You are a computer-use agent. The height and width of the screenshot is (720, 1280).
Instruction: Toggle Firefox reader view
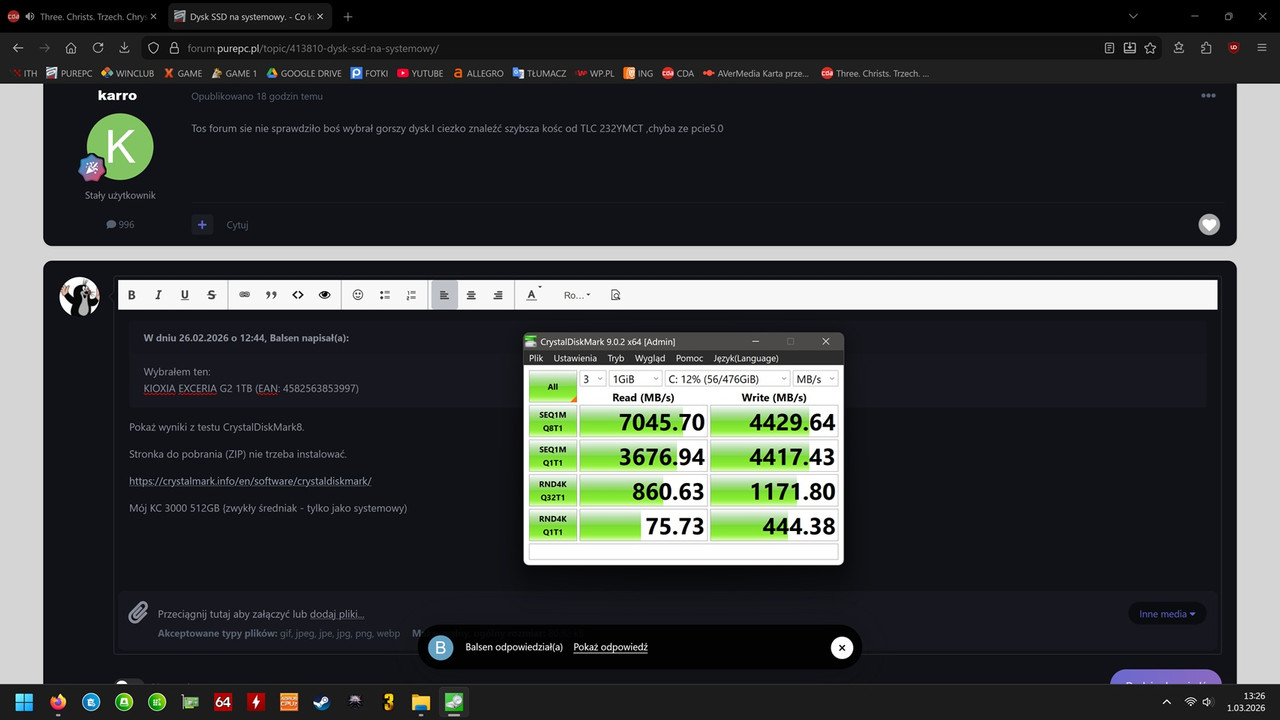(x=1110, y=47)
